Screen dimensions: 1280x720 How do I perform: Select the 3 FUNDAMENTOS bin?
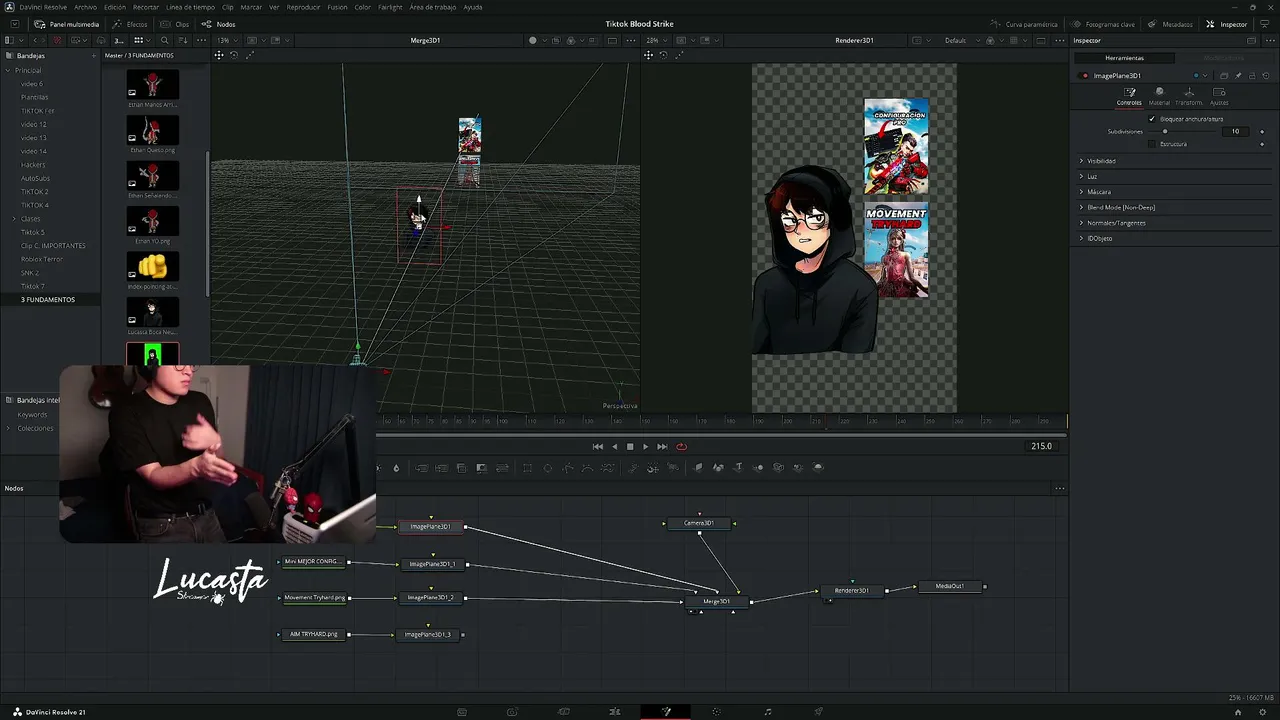48,300
